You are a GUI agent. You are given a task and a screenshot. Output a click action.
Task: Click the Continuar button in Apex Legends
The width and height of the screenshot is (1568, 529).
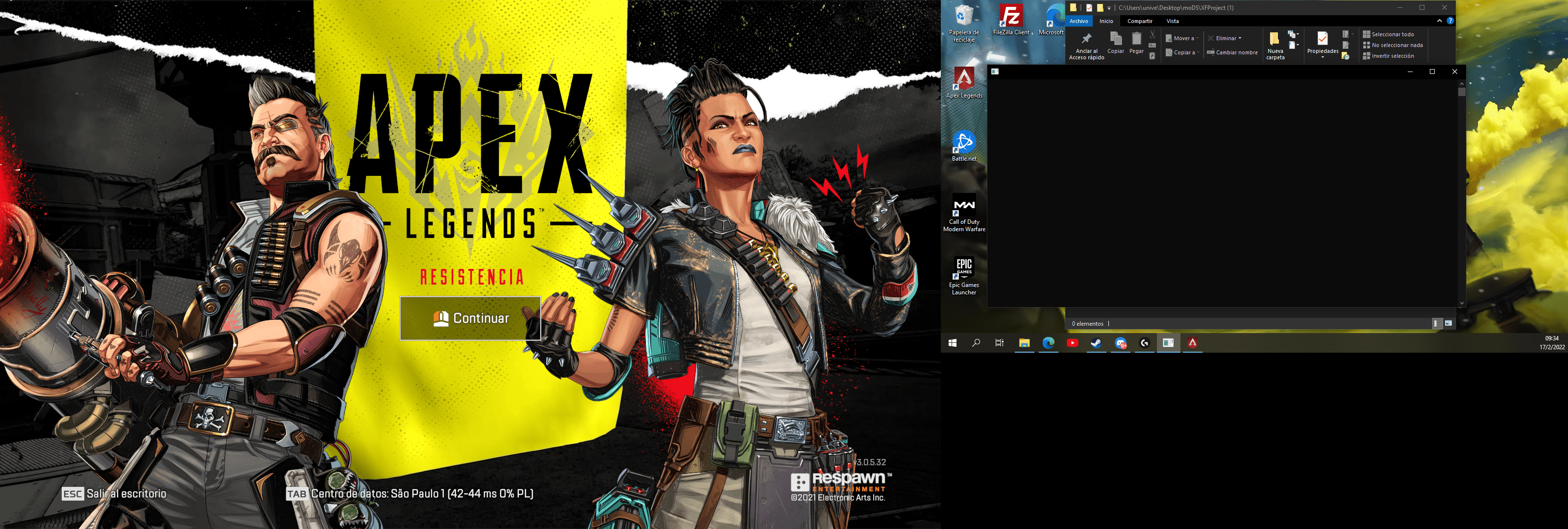470,318
